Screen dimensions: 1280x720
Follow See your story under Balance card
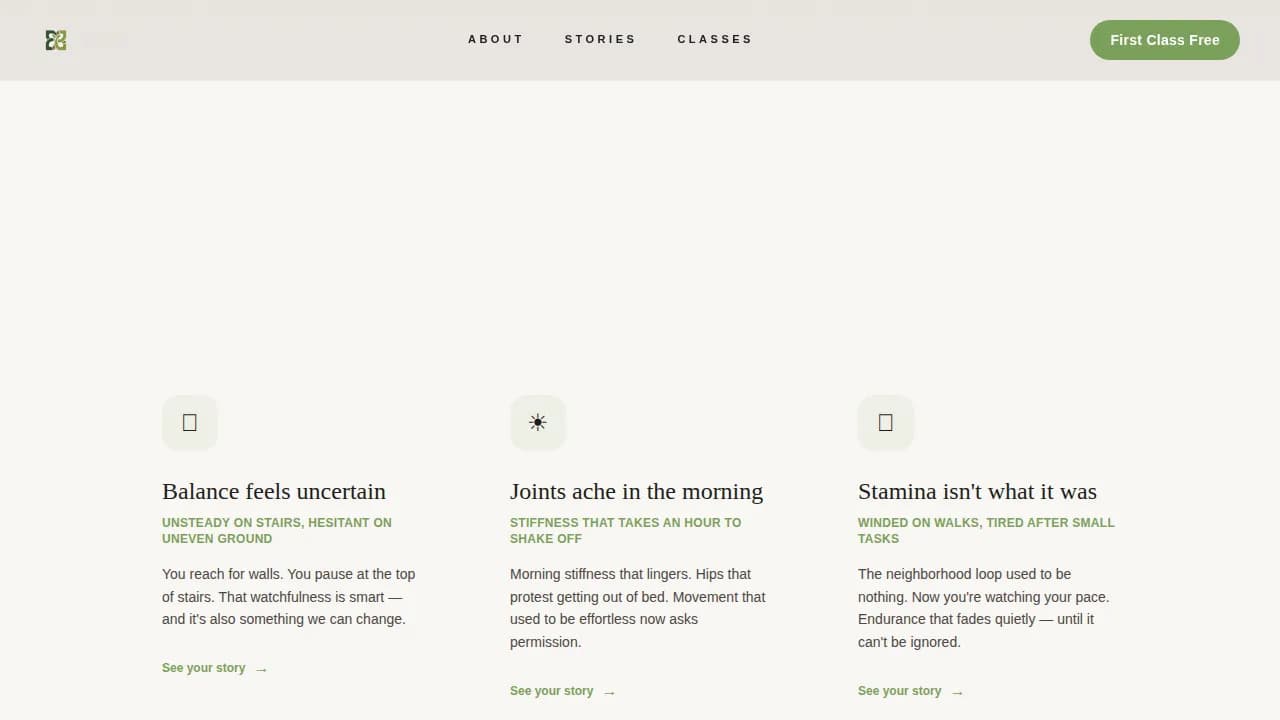[203, 668]
